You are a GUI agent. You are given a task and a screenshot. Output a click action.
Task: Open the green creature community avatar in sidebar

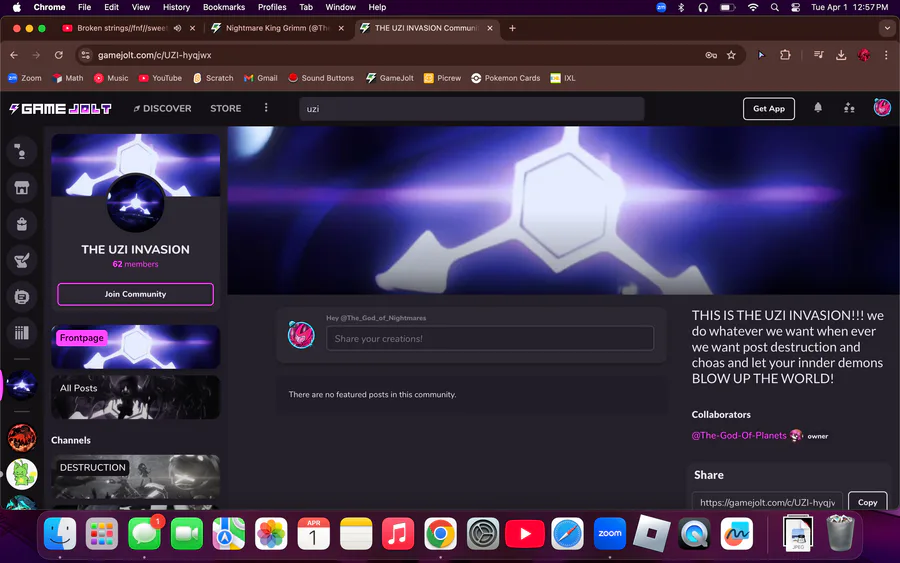[x=22, y=474]
